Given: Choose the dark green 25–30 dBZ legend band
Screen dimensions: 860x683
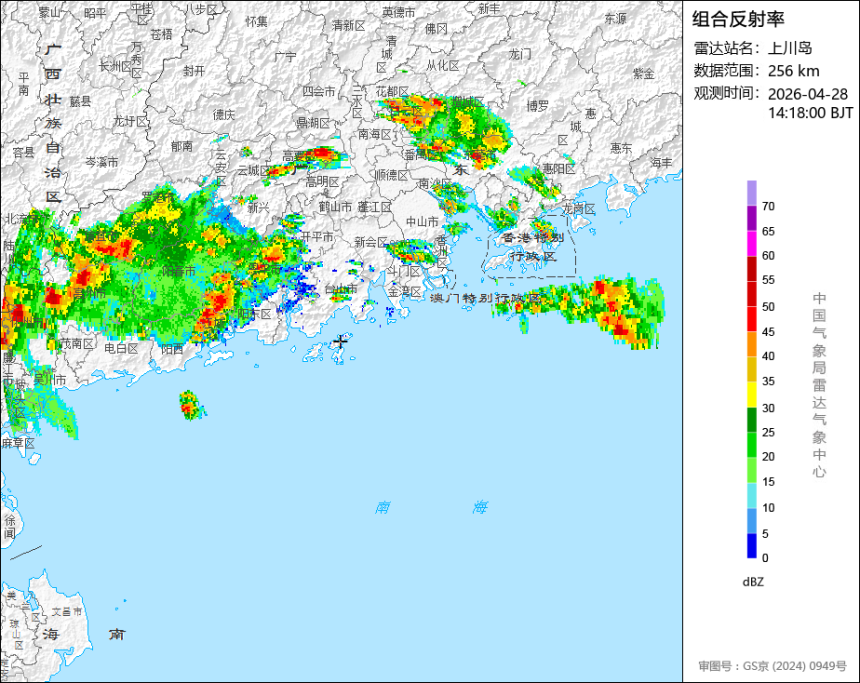Looking at the screenshot, I should point(751,420).
